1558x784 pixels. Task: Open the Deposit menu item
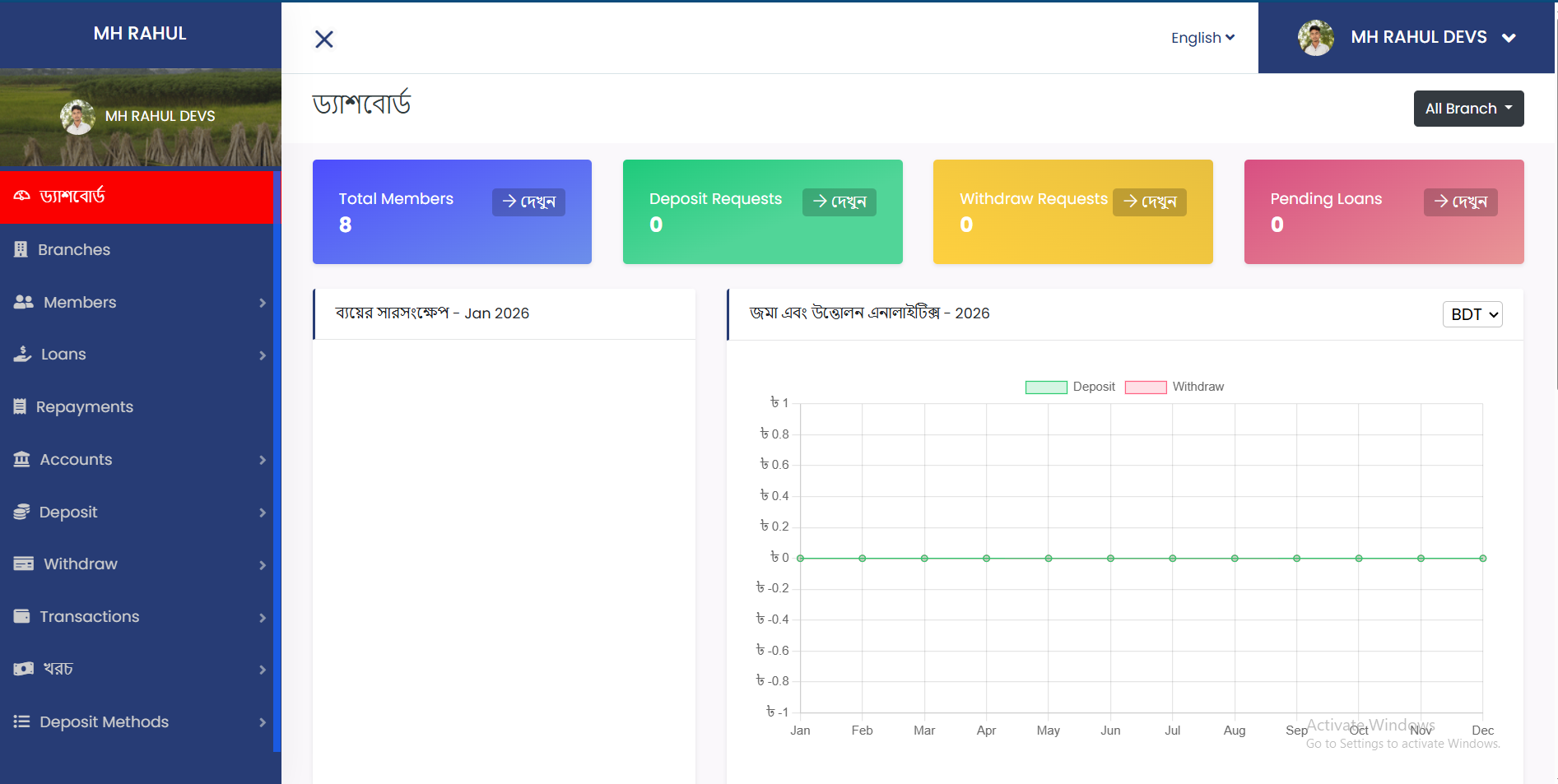tap(137, 512)
